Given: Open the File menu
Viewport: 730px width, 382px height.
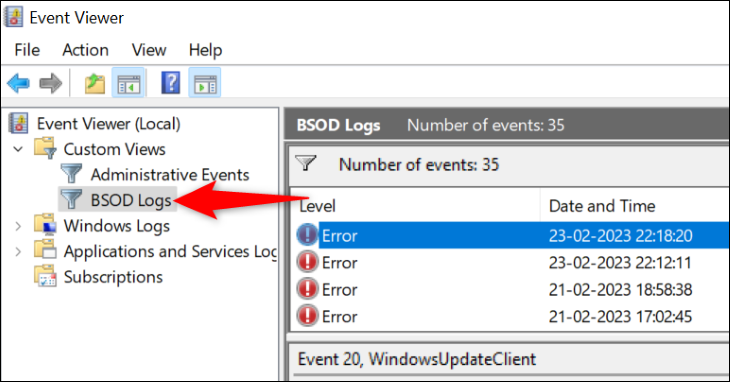Looking at the screenshot, I should click(27, 50).
